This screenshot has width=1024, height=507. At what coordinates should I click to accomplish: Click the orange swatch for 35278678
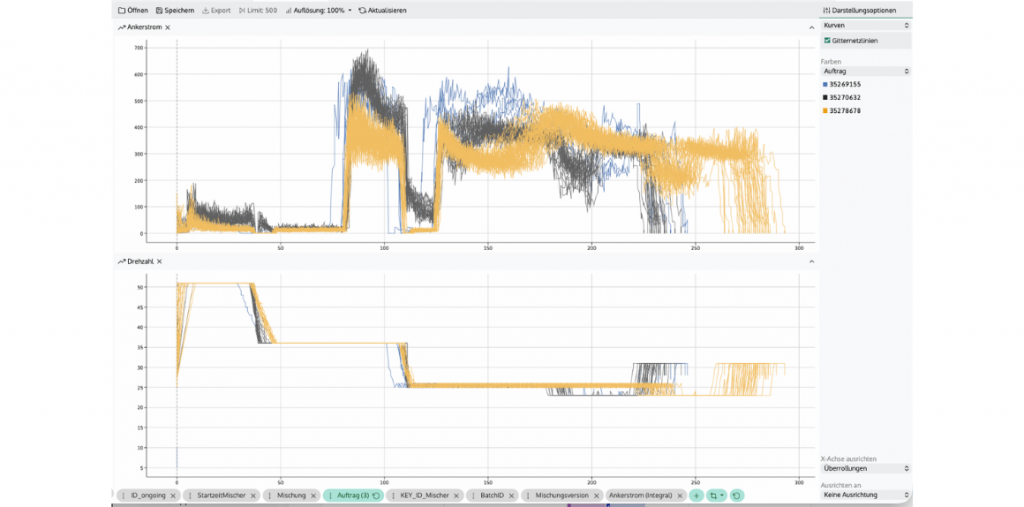click(825, 111)
